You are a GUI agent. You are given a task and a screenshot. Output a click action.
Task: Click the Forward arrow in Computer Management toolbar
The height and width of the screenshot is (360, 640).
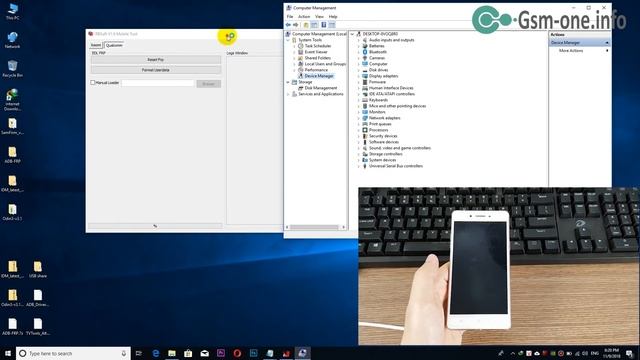click(x=296, y=25)
